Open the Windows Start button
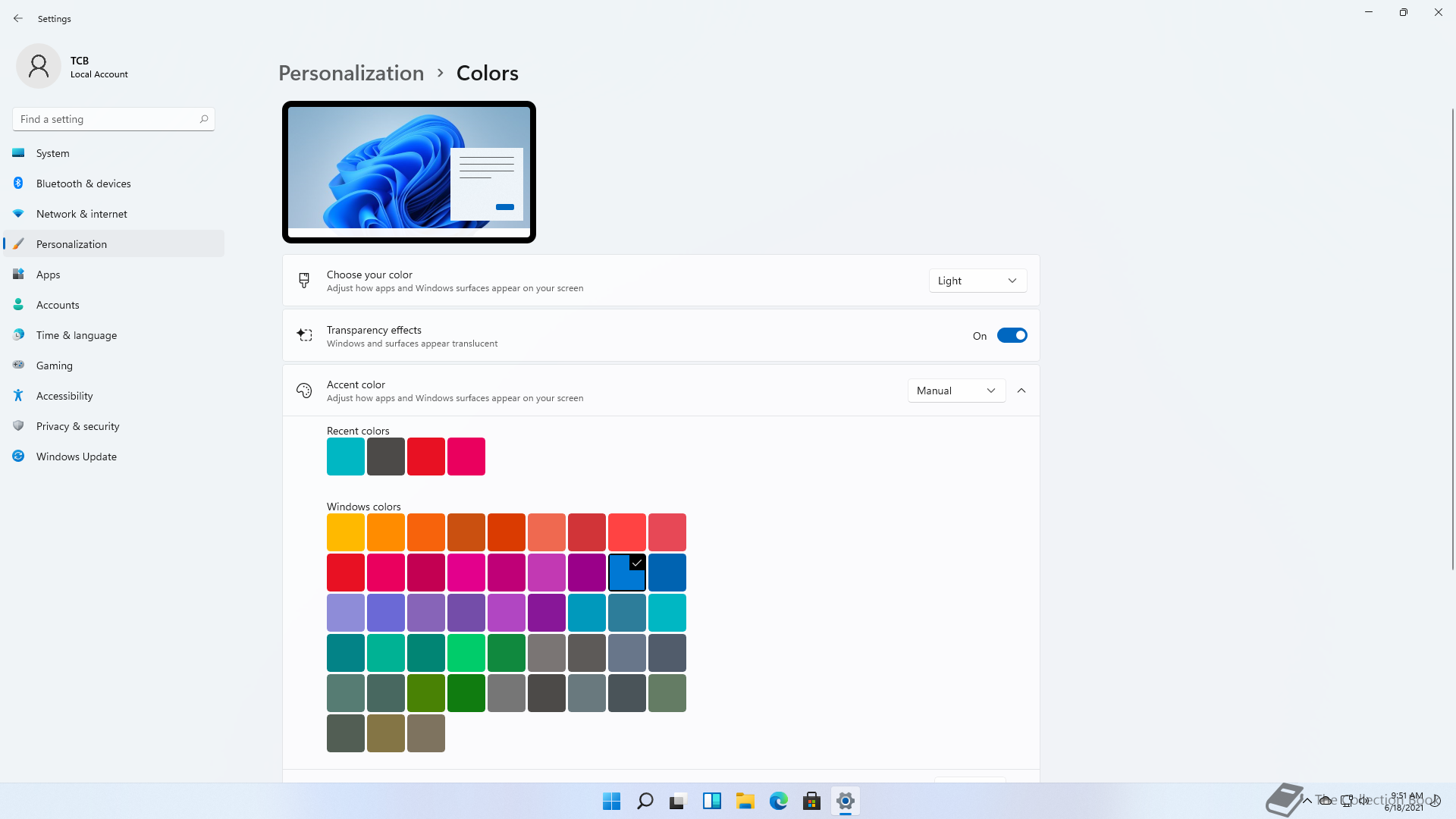Screen dimensions: 1456x819 [x=611, y=801]
